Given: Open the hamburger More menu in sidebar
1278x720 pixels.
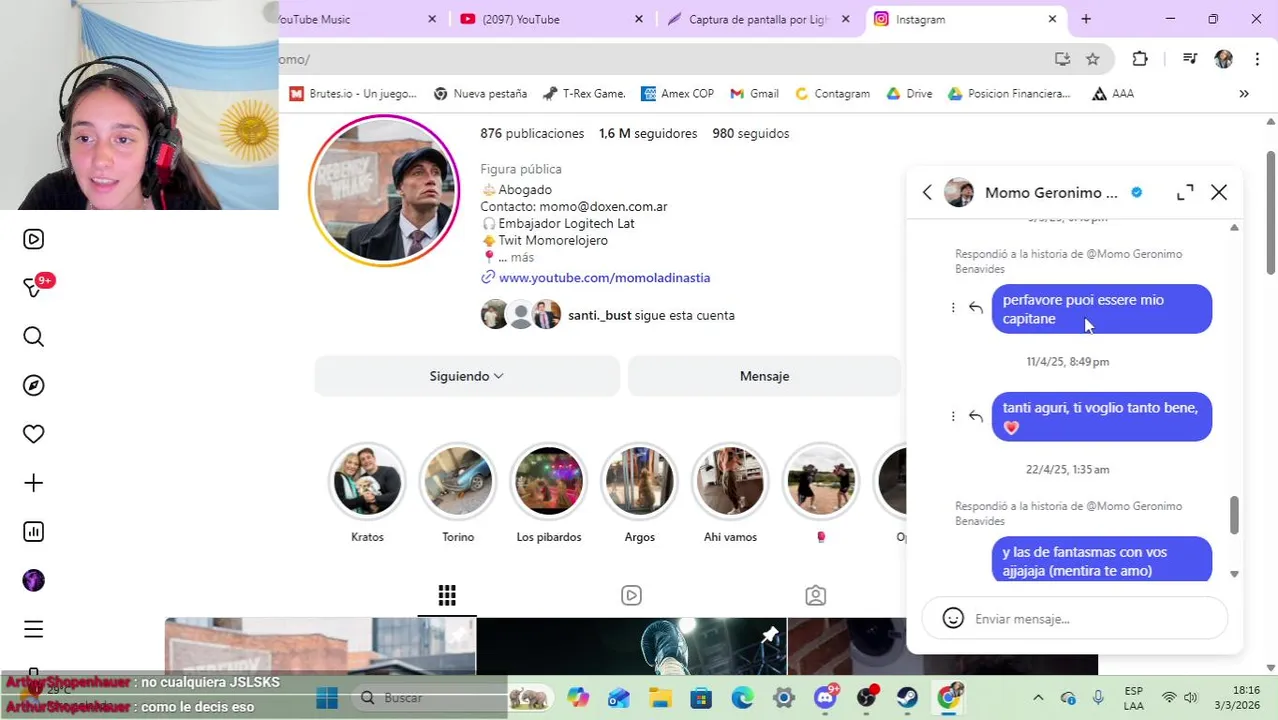Looking at the screenshot, I should pos(33,629).
